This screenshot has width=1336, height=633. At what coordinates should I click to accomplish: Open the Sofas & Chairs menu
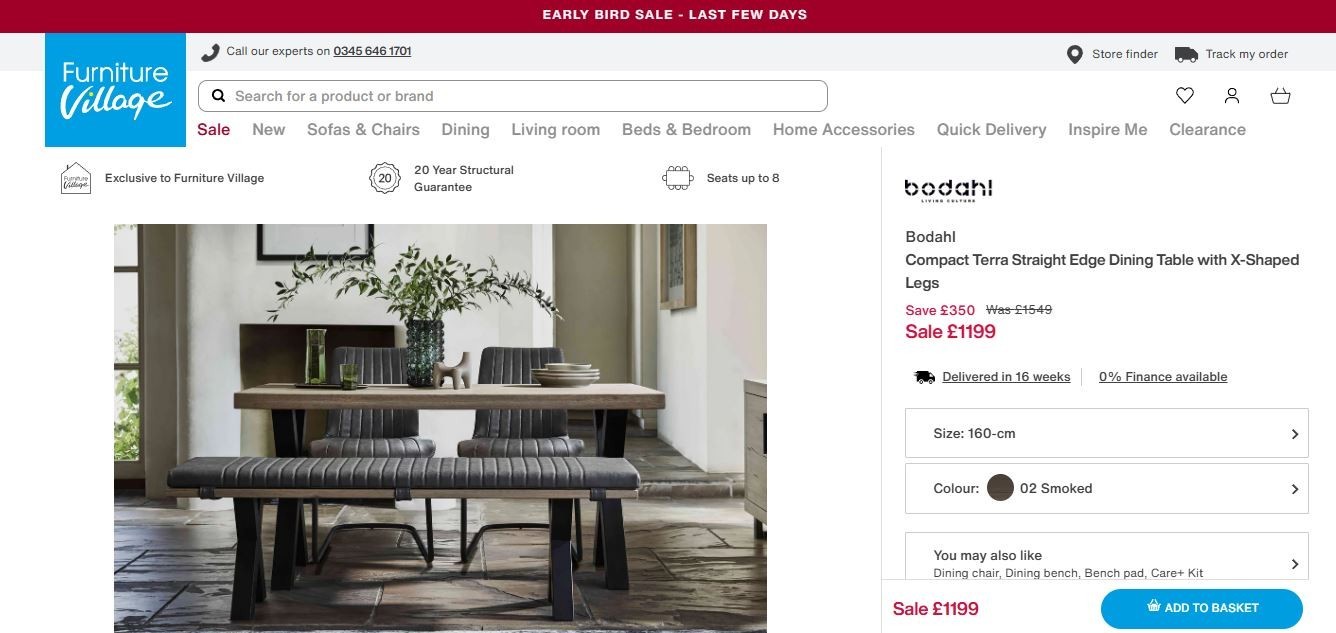pyautogui.click(x=363, y=129)
